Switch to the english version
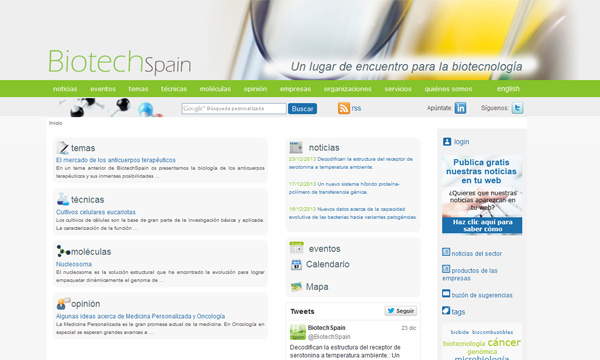Viewport: 600px width, 360px height. pyautogui.click(x=508, y=89)
